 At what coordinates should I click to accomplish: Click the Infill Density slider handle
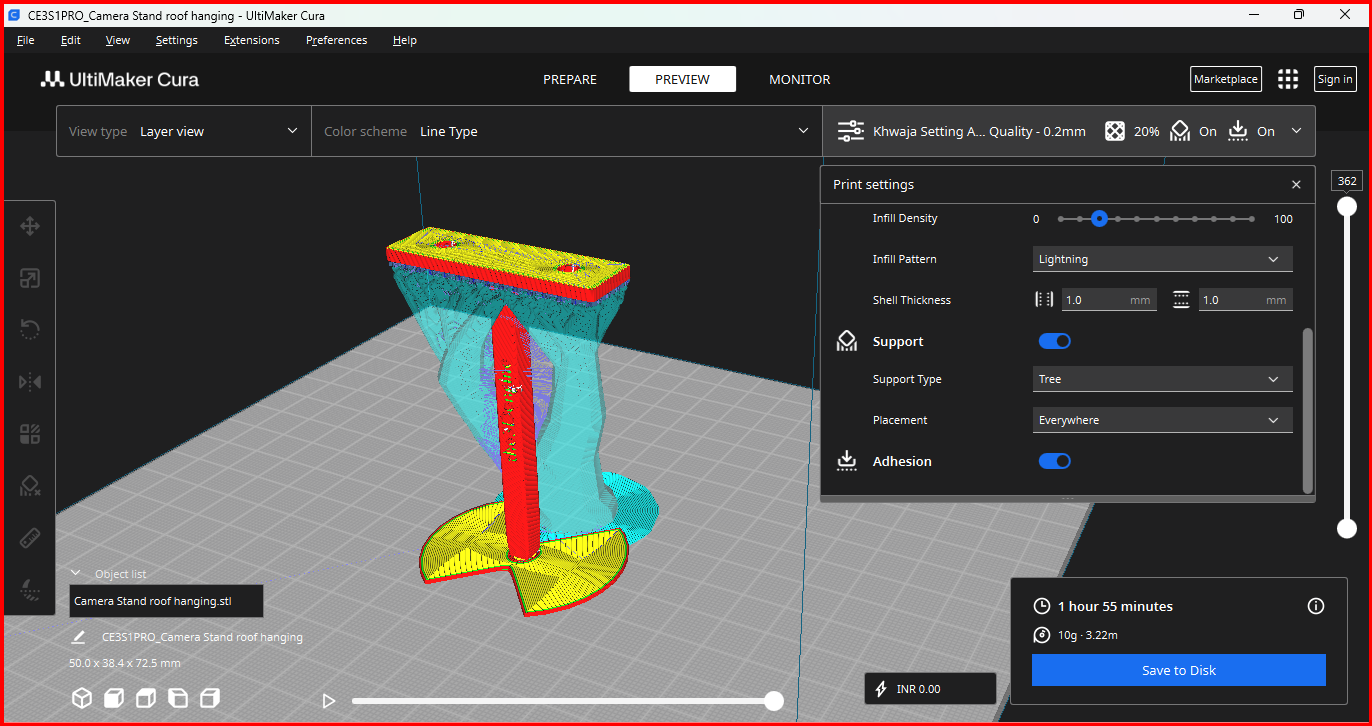(x=1099, y=218)
